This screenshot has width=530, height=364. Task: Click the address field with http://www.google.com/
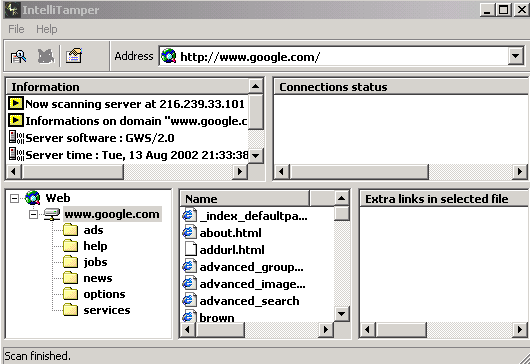(x=341, y=56)
